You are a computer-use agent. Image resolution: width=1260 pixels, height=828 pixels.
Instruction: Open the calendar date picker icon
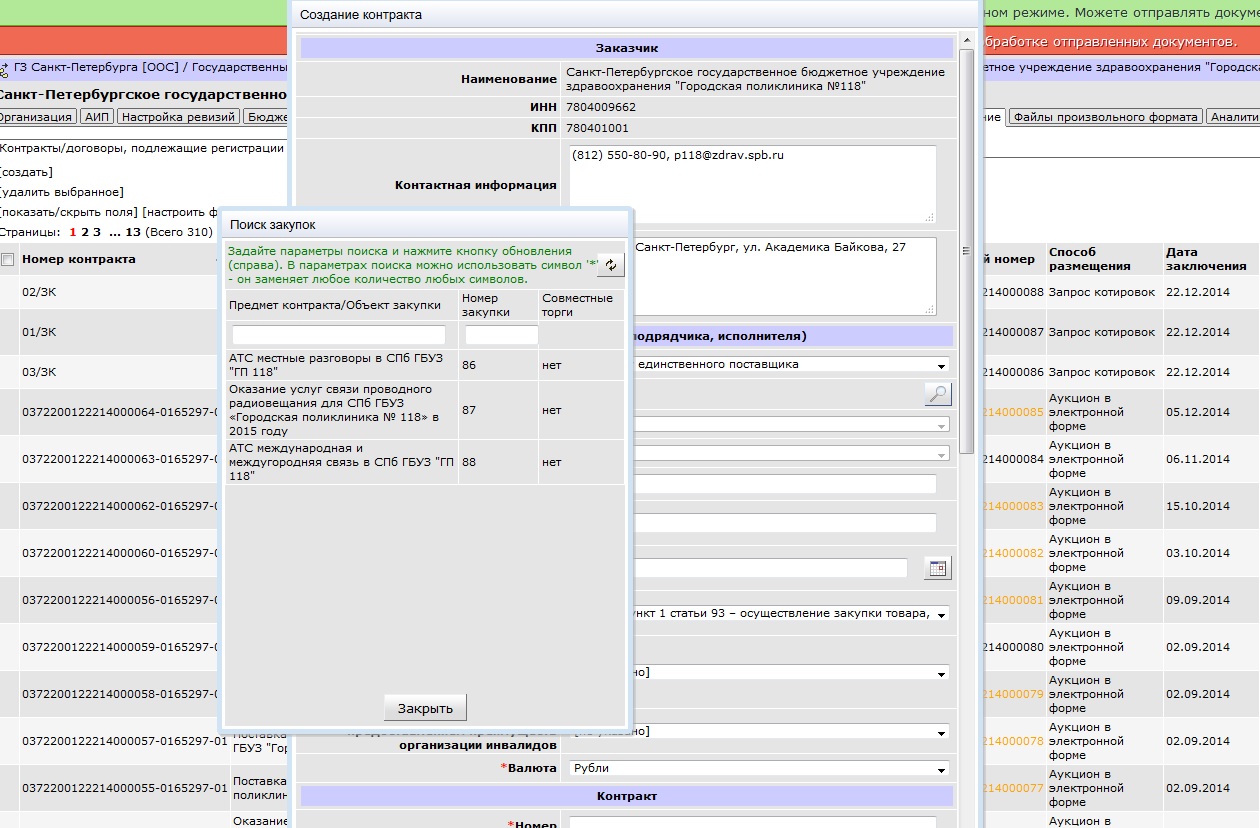point(938,568)
